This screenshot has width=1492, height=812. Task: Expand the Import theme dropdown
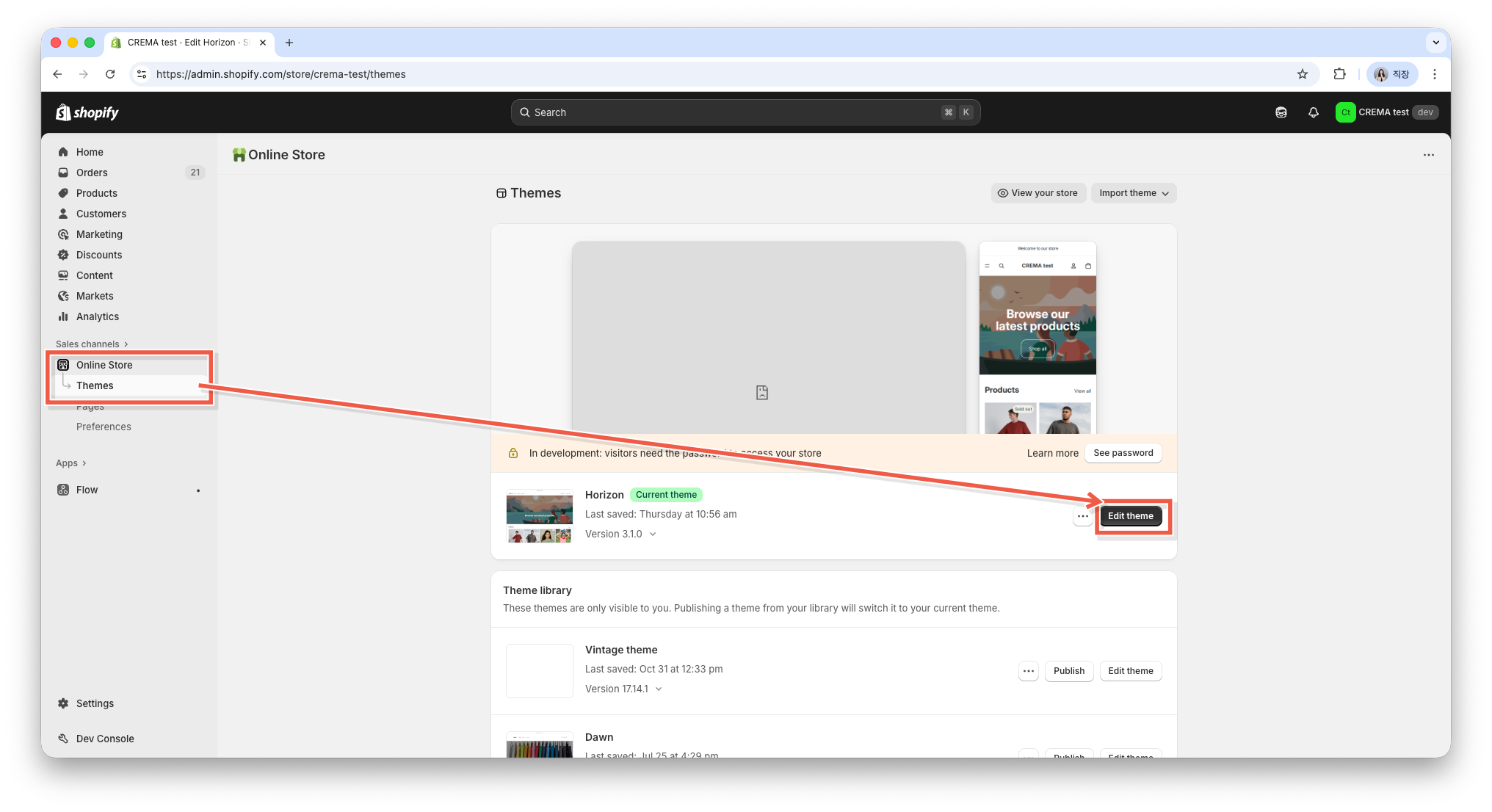click(1134, 193)
